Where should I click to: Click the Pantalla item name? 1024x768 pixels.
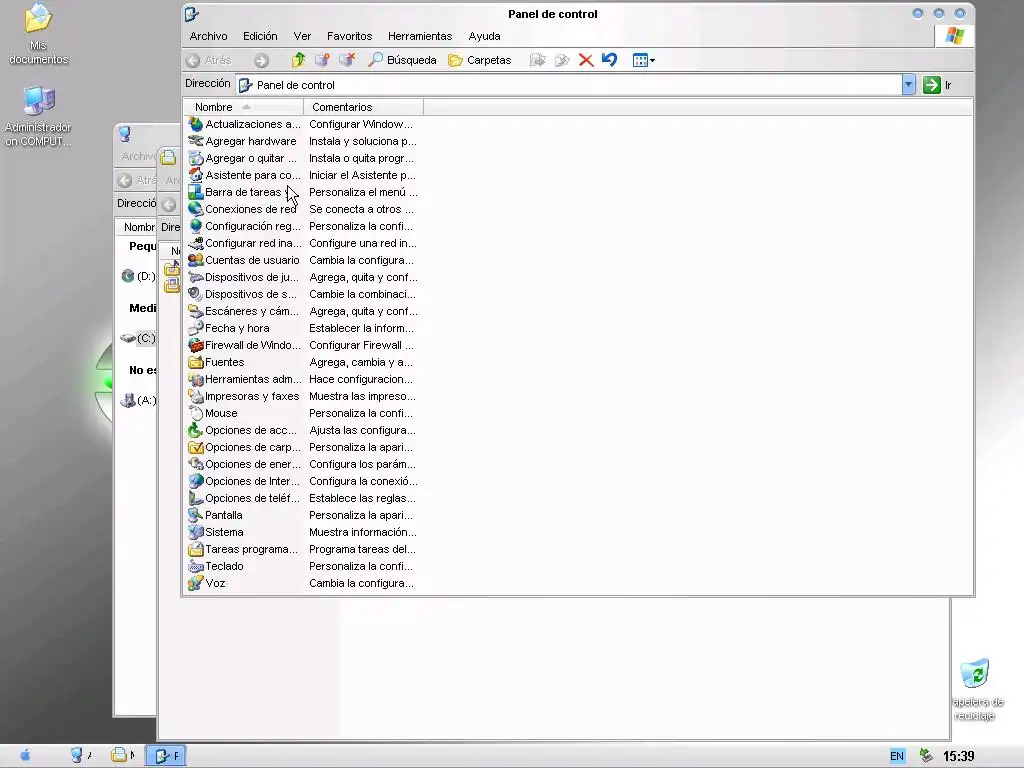[x=223, y=515]
